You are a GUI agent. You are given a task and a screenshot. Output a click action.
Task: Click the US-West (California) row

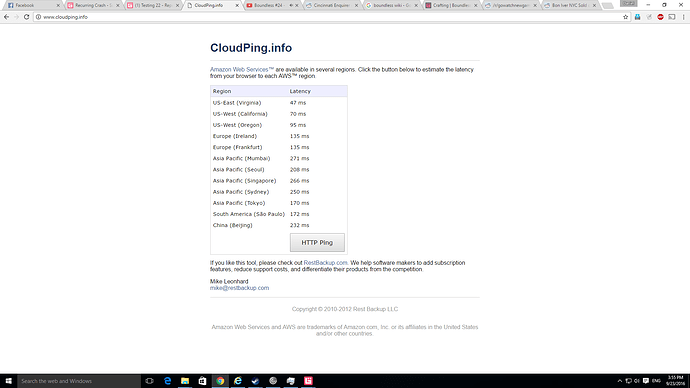(x=279, y=113)
